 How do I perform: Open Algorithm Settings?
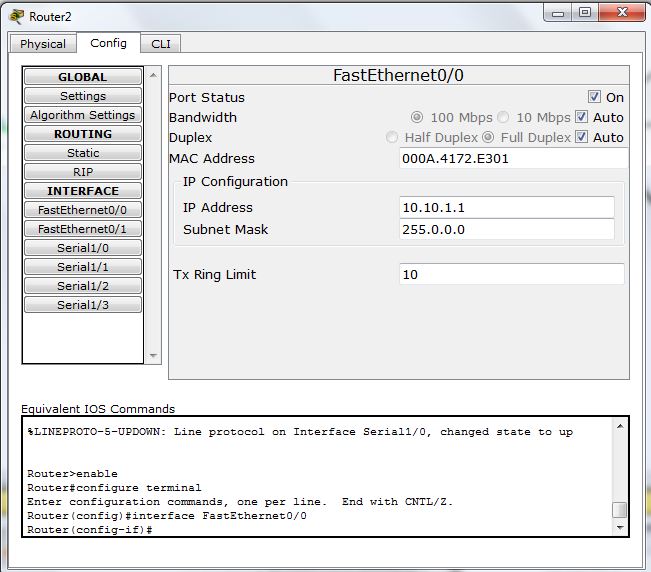pyautogui.click(x=83, y=115)
